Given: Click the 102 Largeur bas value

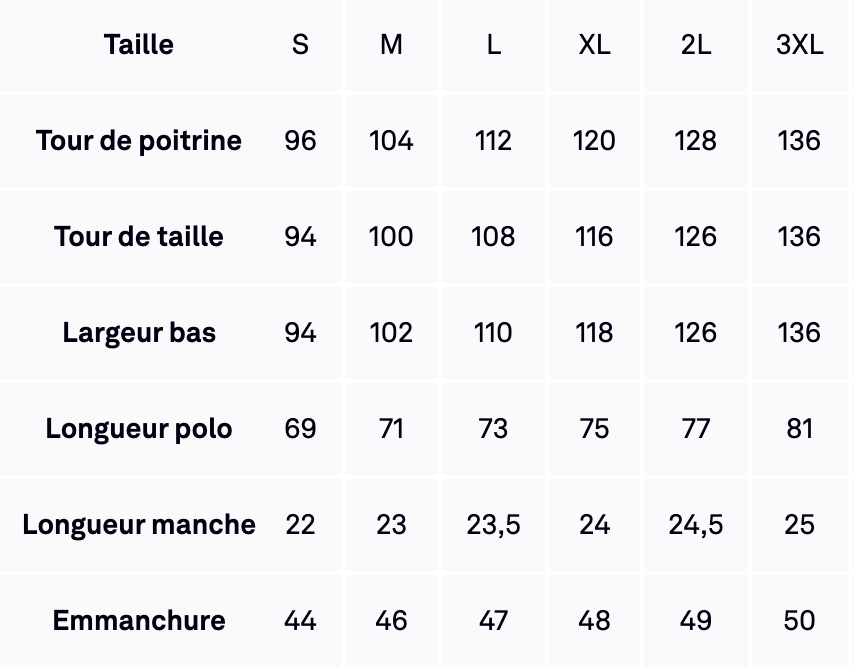Looking at the screenshot, I should coord(391,333).
